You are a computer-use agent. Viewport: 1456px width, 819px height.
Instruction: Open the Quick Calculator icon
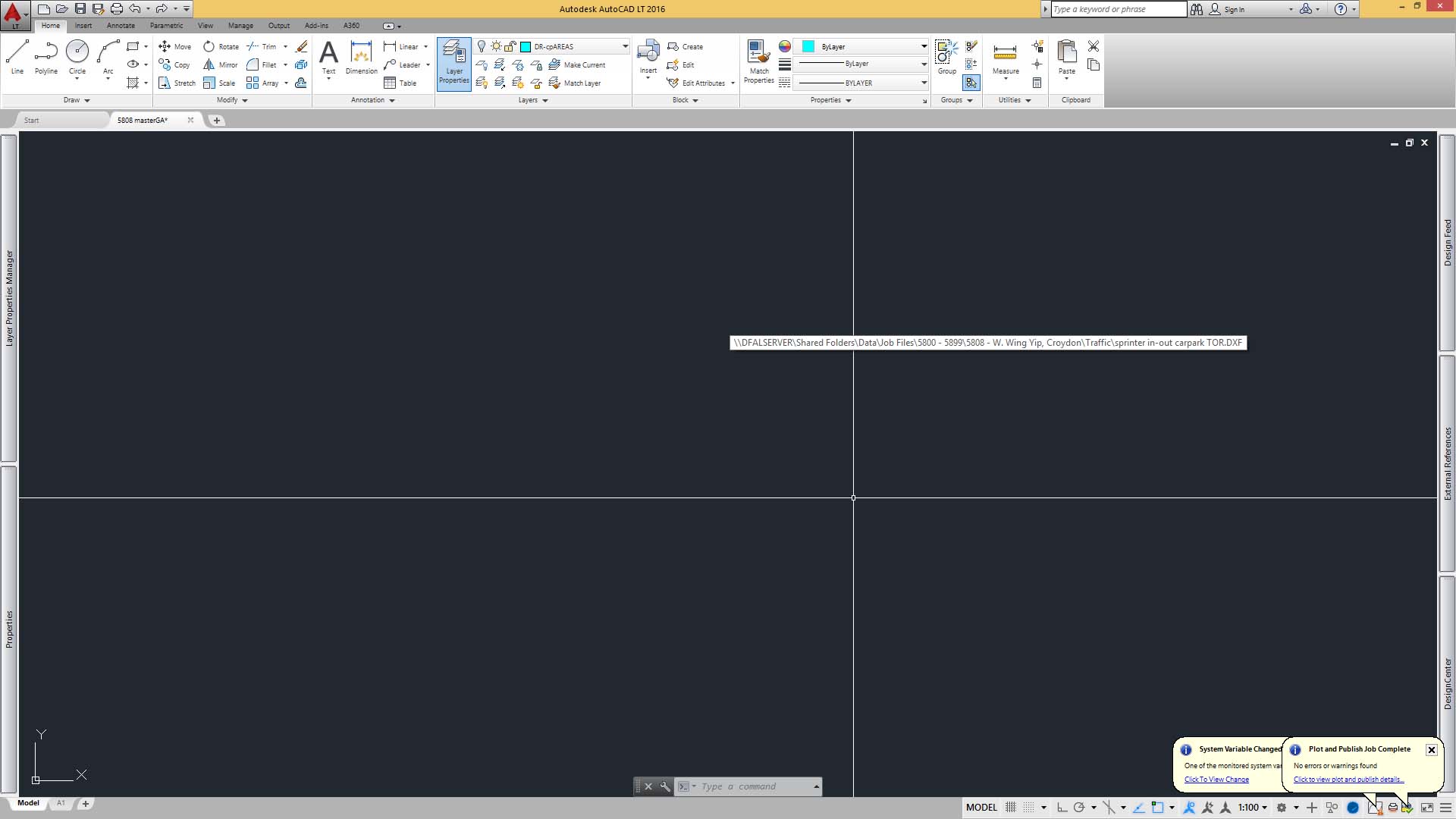click(x=1037, y=83)
